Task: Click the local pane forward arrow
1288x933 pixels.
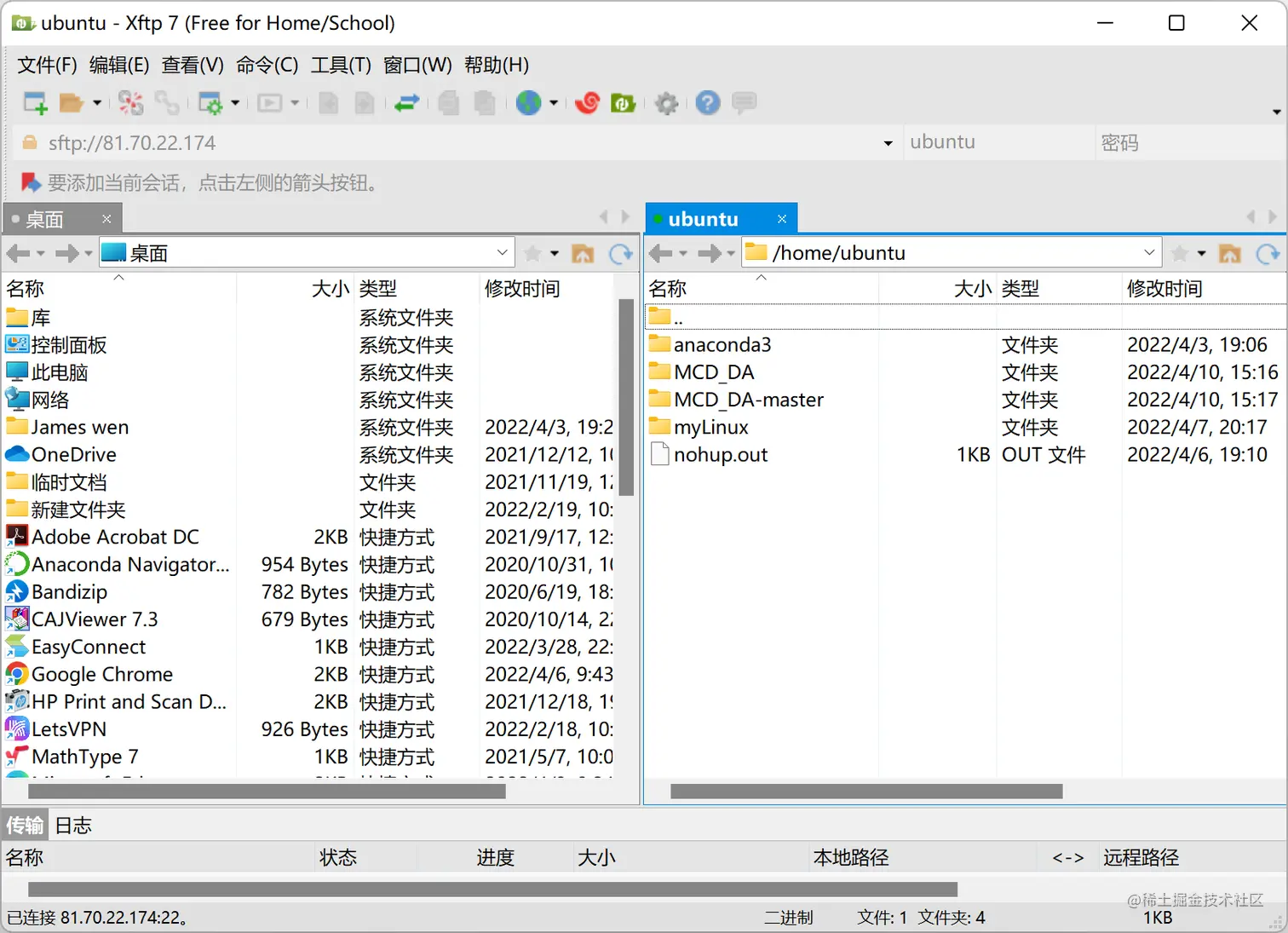Action: 66,253
